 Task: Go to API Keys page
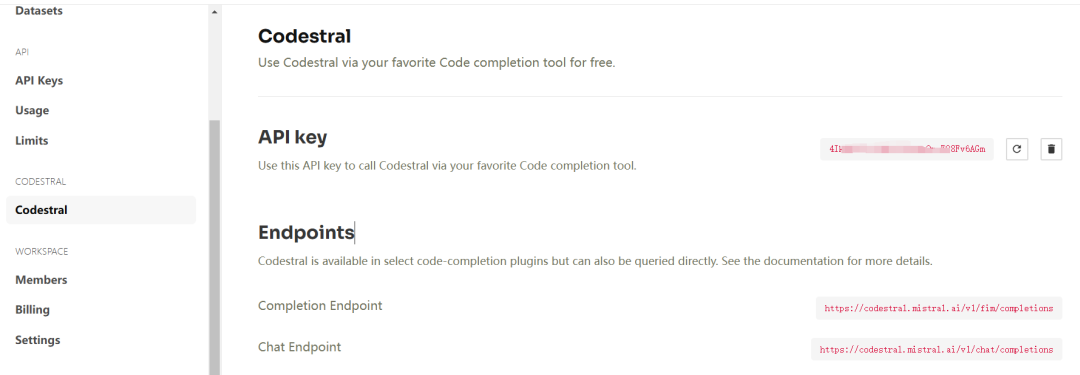(39, 81)
